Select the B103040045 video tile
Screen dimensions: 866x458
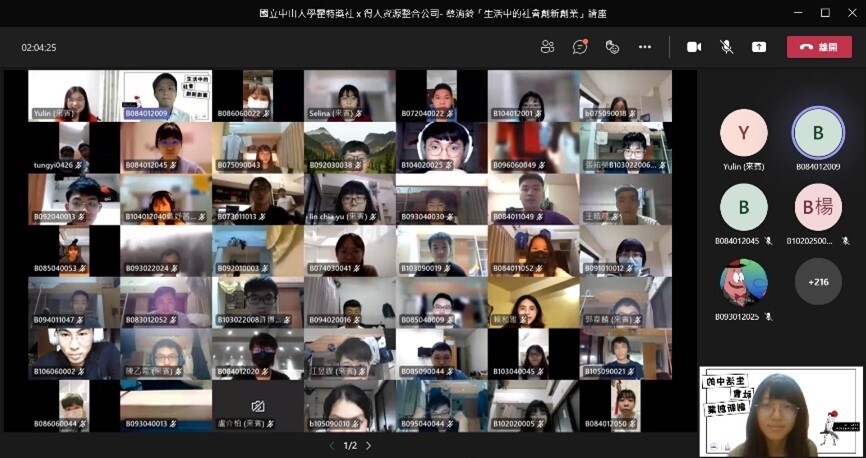(534, 354)
